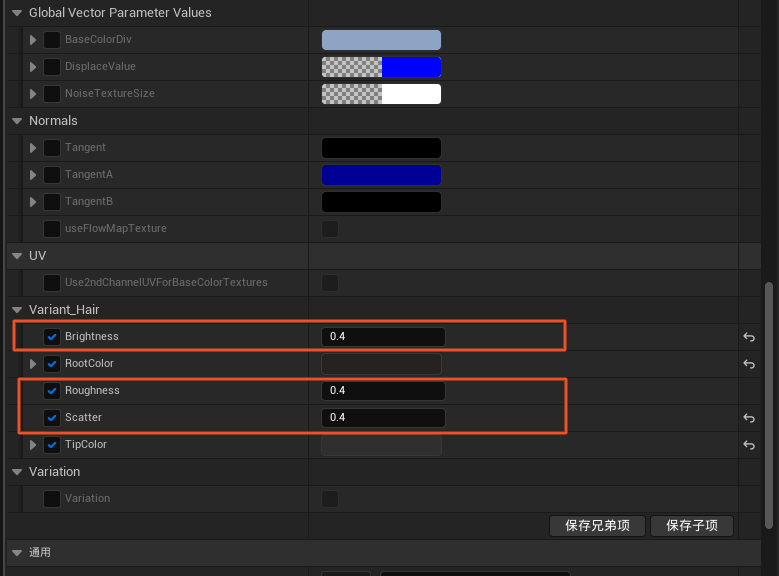This screenshot has height=576, width=779.
Task: Toggle the Use2ndChannelUVForBaseColorTextures override checkbox
Action: click(x=52, y=283)
